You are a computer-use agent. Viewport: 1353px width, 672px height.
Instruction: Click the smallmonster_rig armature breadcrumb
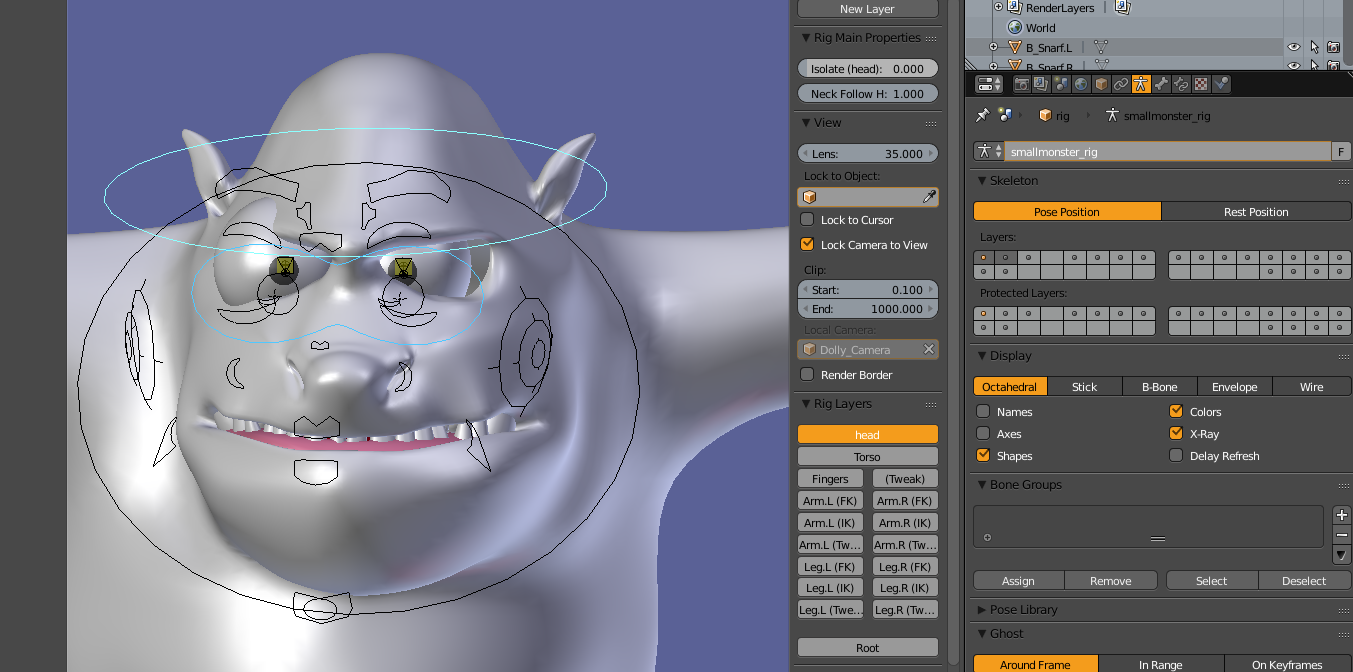pyautogui.click(x=1158, y=116)
